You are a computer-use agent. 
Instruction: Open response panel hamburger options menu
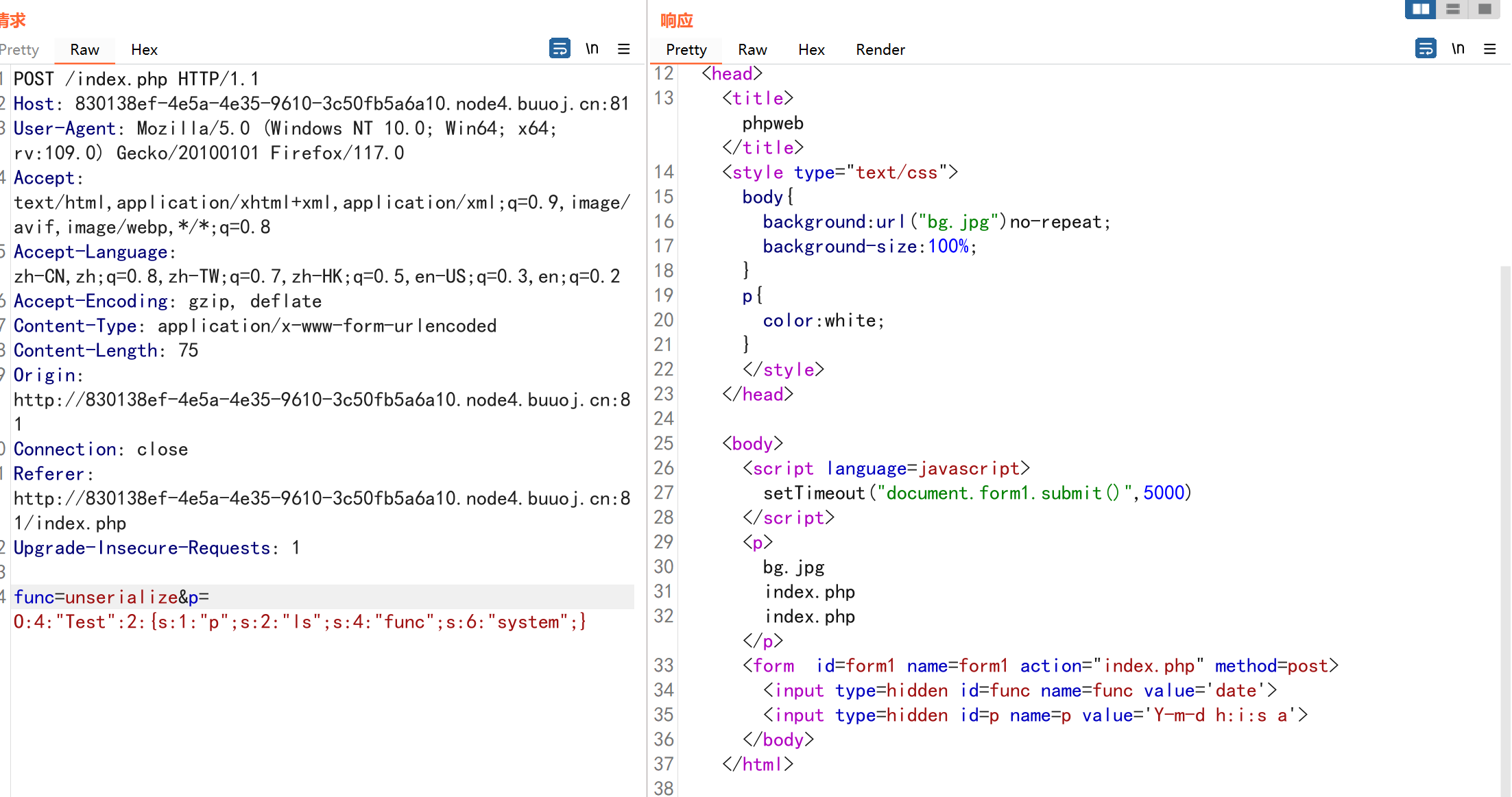[1489, 49]
